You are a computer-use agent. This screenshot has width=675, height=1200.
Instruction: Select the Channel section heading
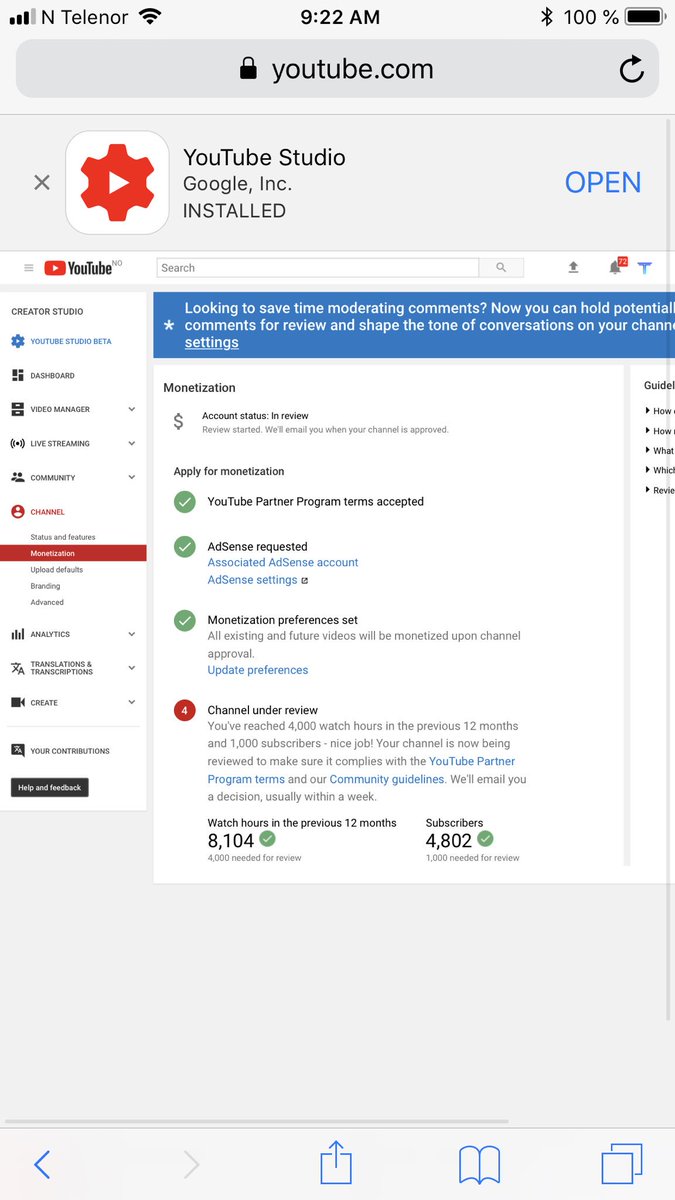[x=47, y=512]
